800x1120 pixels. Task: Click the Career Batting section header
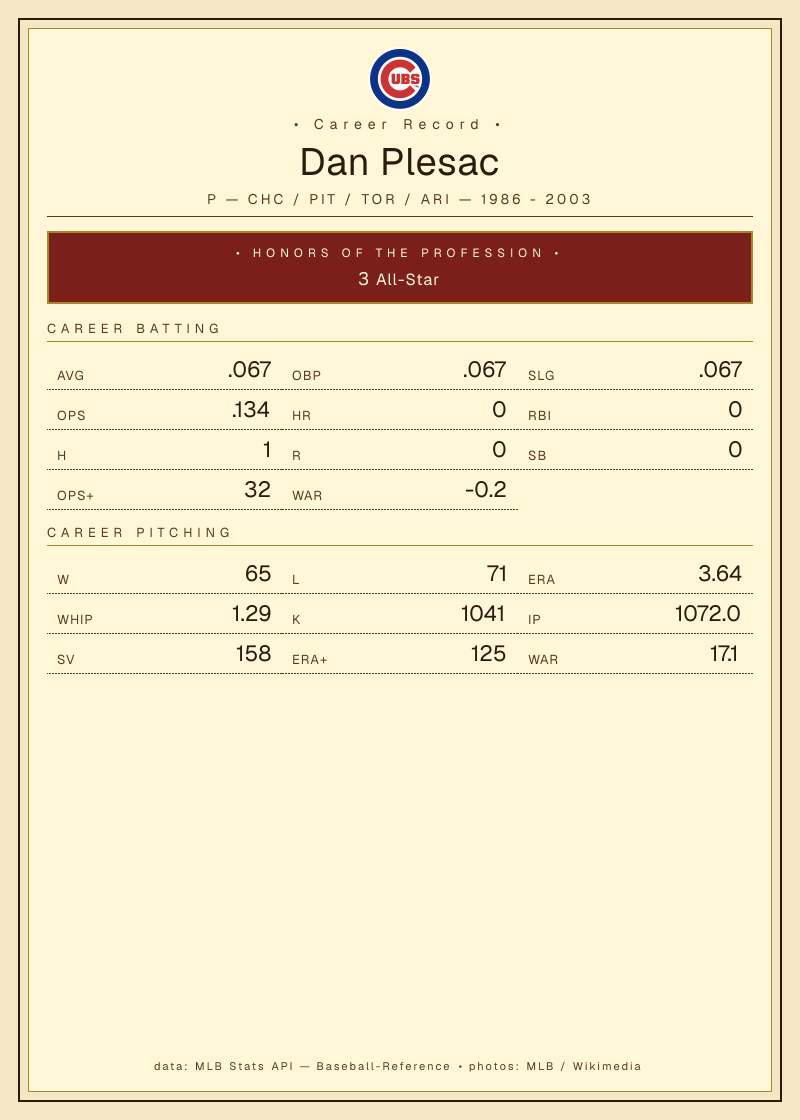[x=134, y=329]
